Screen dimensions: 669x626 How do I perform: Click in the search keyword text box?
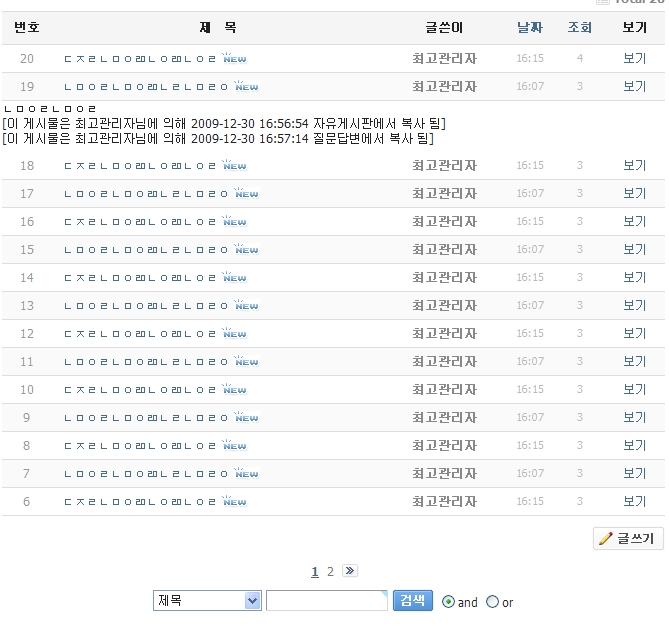(326, 600)
